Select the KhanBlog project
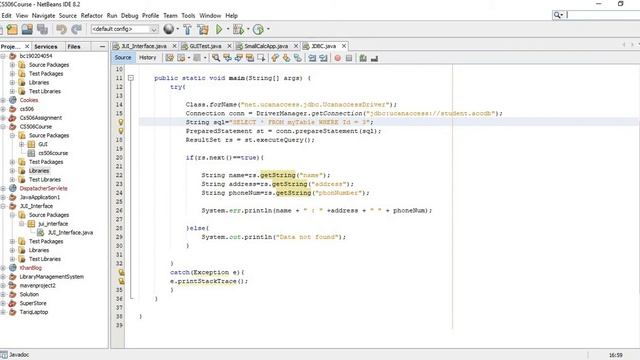Image resolution: width=640 pixels, height=360 pixels. pyautogui.click(x=31, y=268)
